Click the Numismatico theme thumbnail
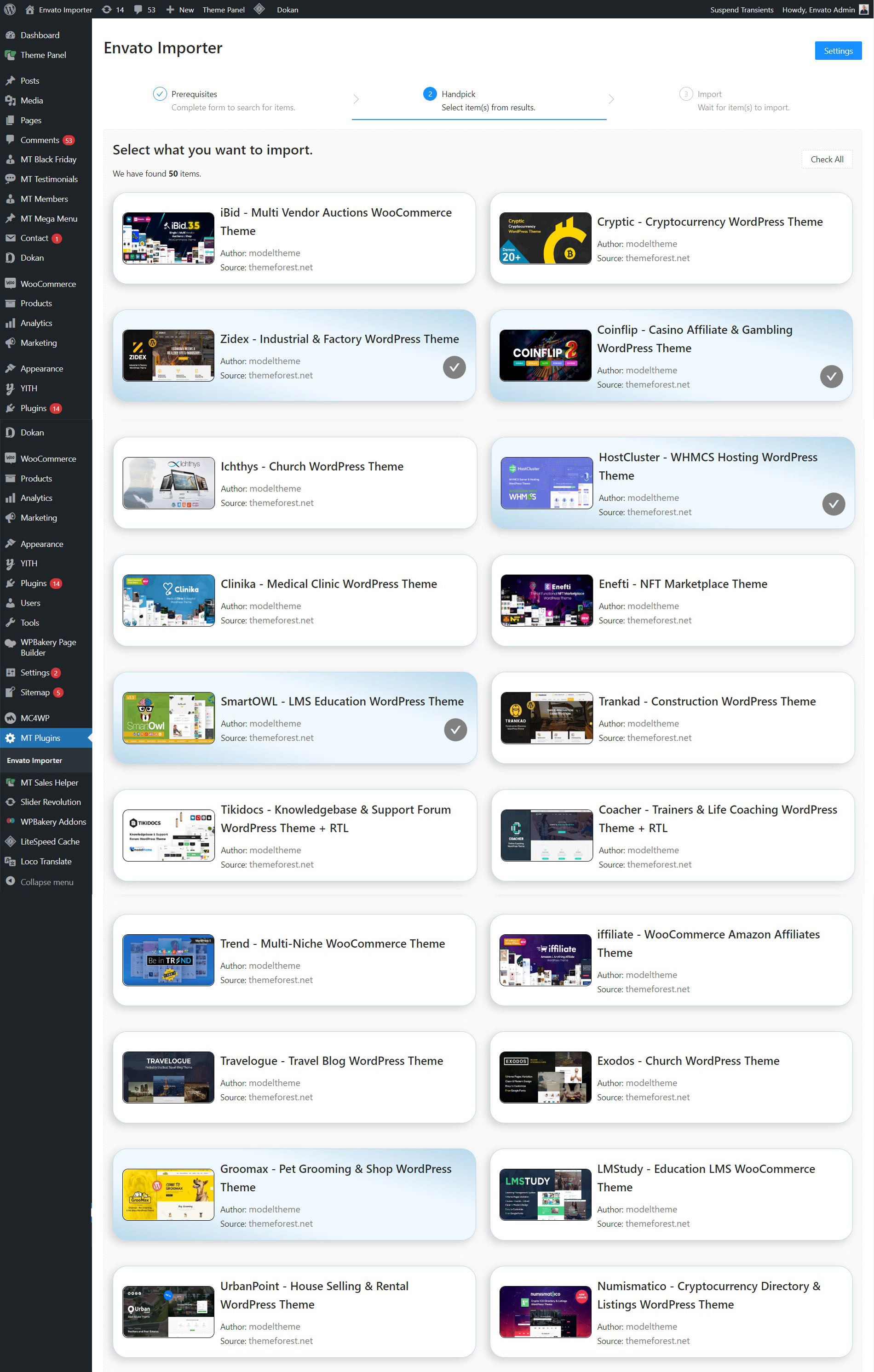Screen dimensions: 874x1372 545,1312
